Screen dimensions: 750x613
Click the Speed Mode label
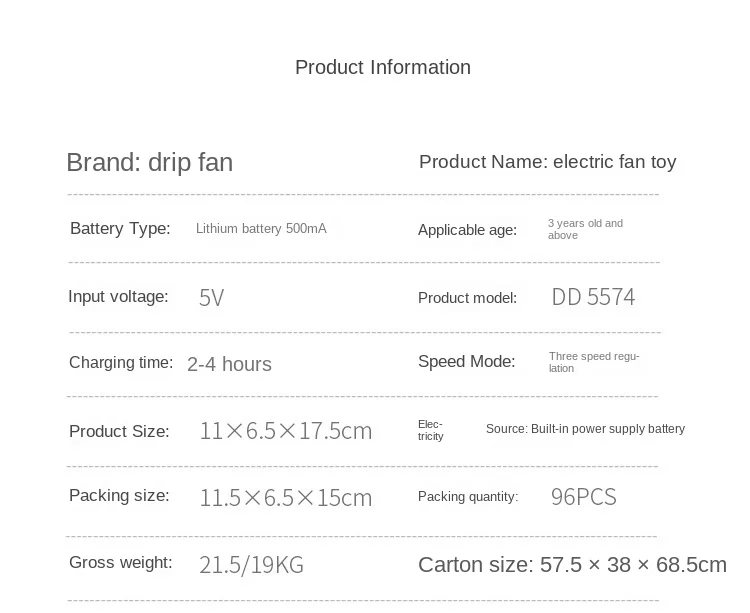(x=466, y=361)
